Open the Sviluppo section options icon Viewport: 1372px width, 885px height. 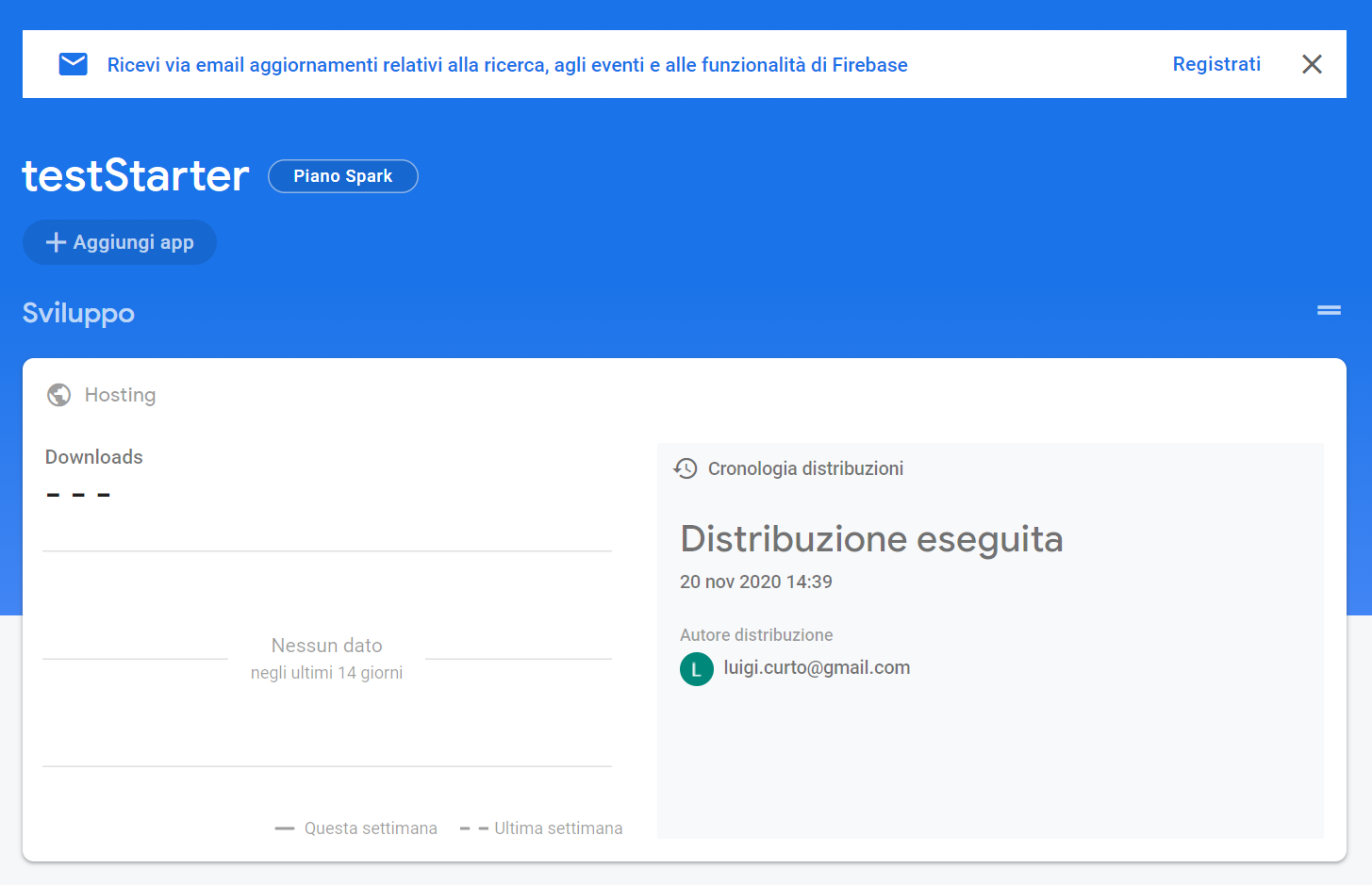(1328, 309)
